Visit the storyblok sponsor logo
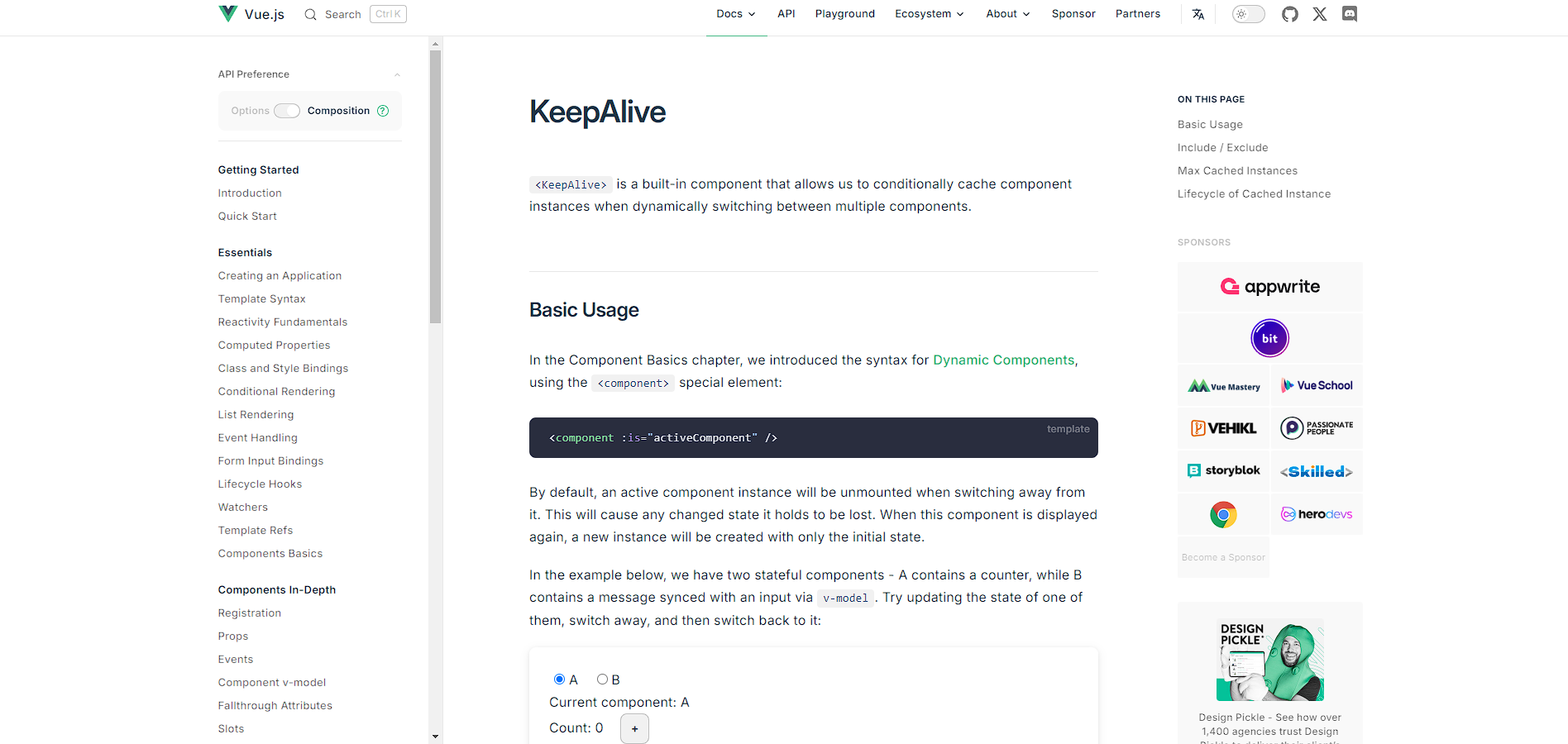The width and height of the screenshot is (1568, 744). (1223, 470)
